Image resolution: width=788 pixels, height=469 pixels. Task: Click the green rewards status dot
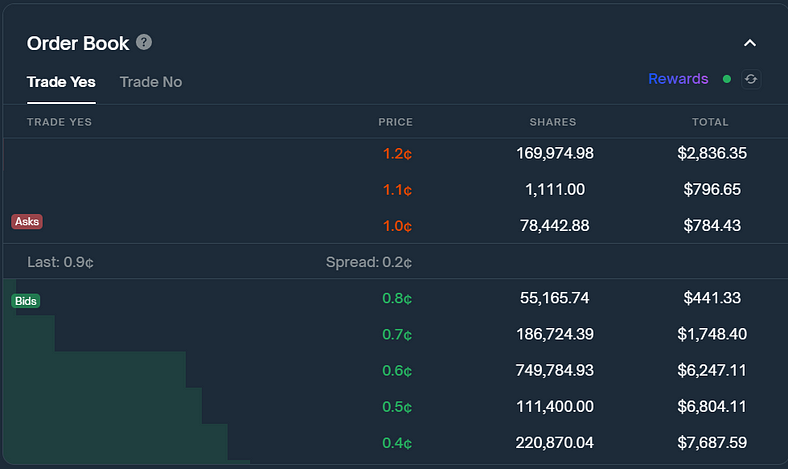[x=727, y=79]
